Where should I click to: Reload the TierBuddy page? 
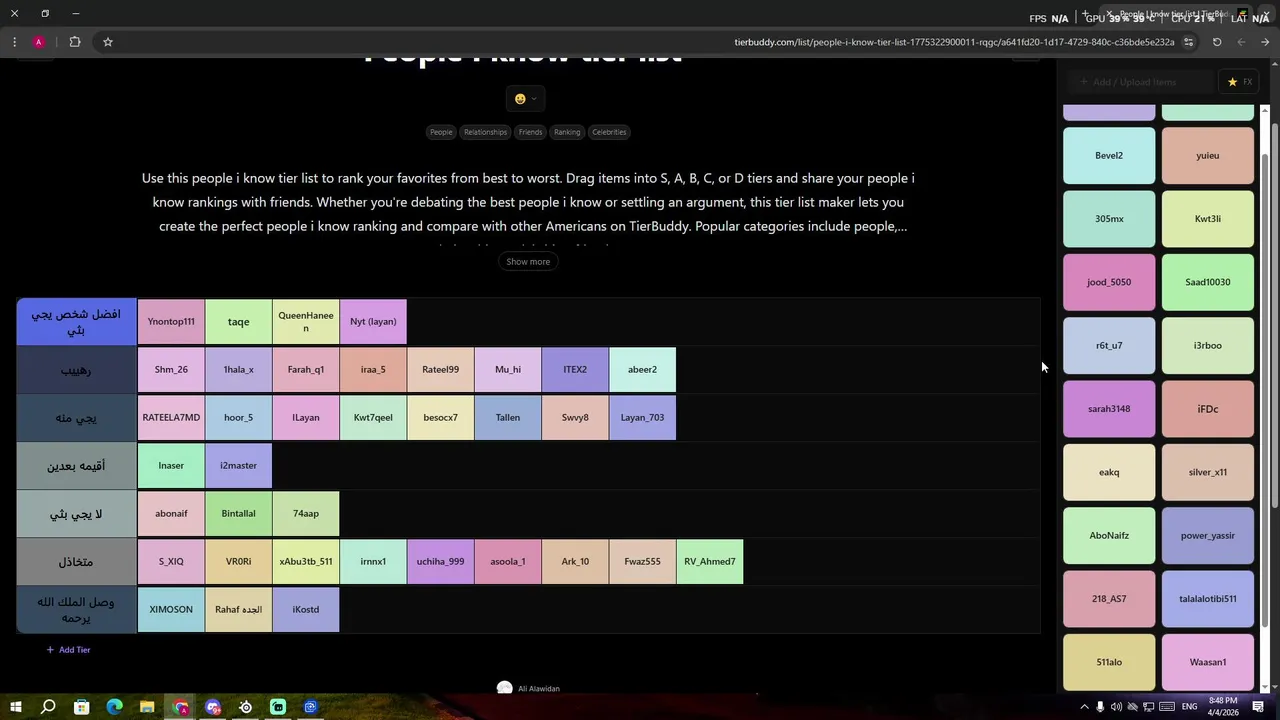[1217, 42]
